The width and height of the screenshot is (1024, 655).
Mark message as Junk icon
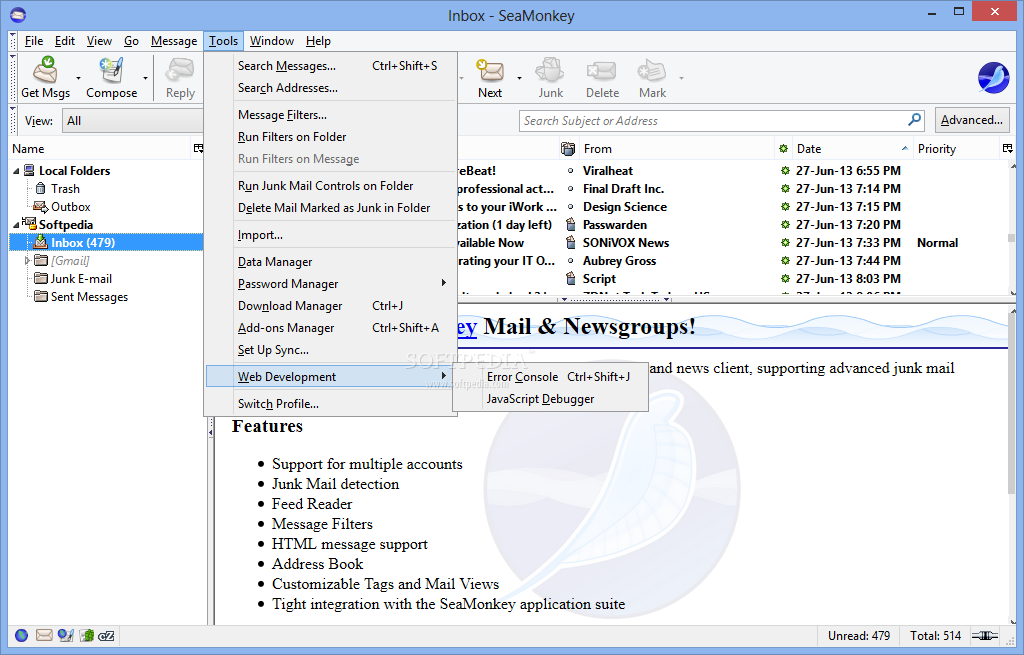point(551,70)
